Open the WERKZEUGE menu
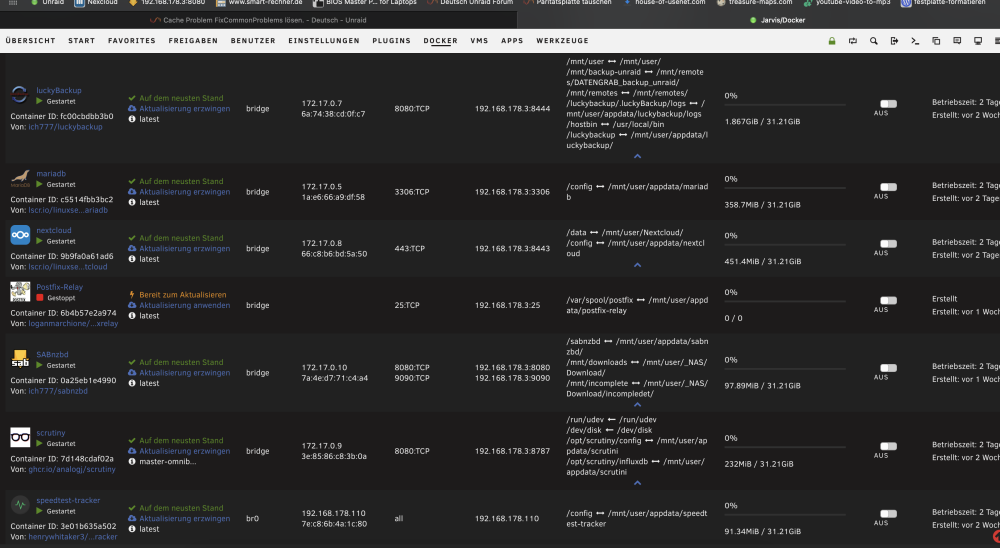Image resolution: width=1000 pixels, height=548 pixels. 562,41
